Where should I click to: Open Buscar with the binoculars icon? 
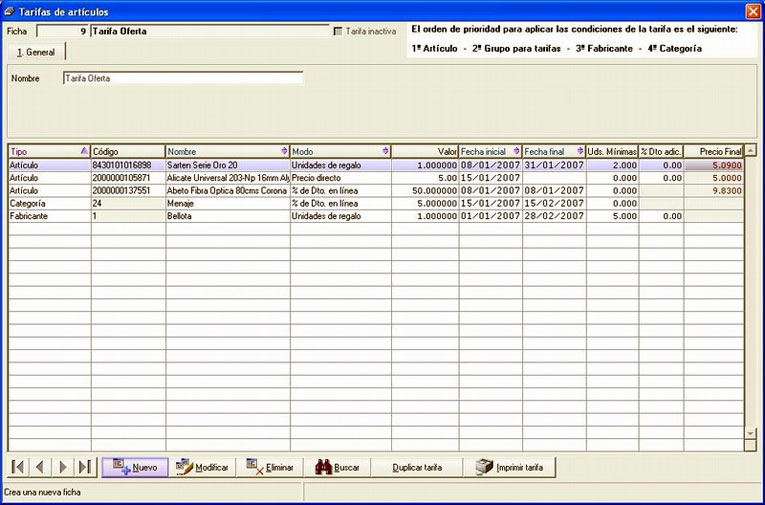point(337,467)
